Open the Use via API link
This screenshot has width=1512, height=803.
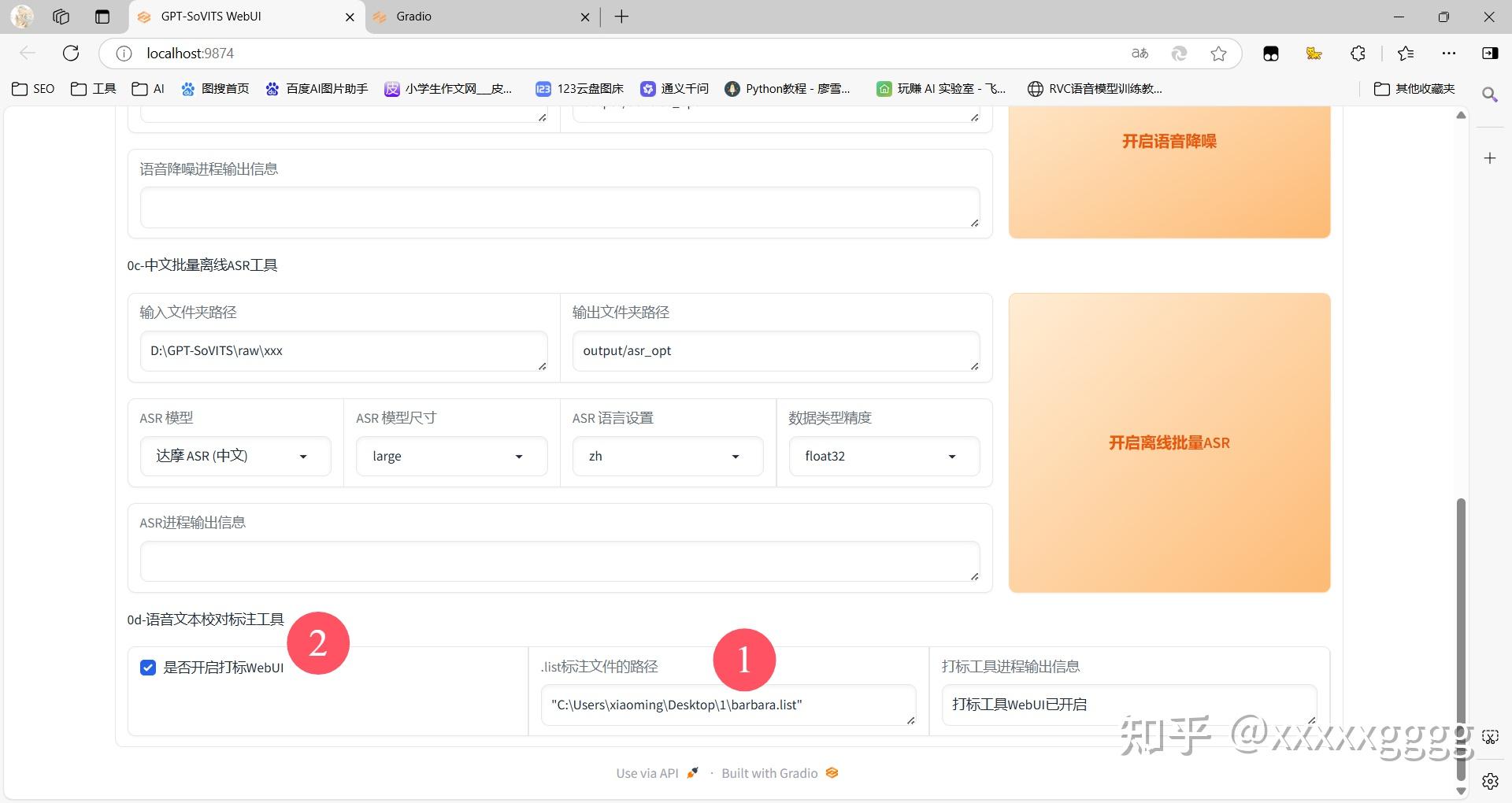647,772
